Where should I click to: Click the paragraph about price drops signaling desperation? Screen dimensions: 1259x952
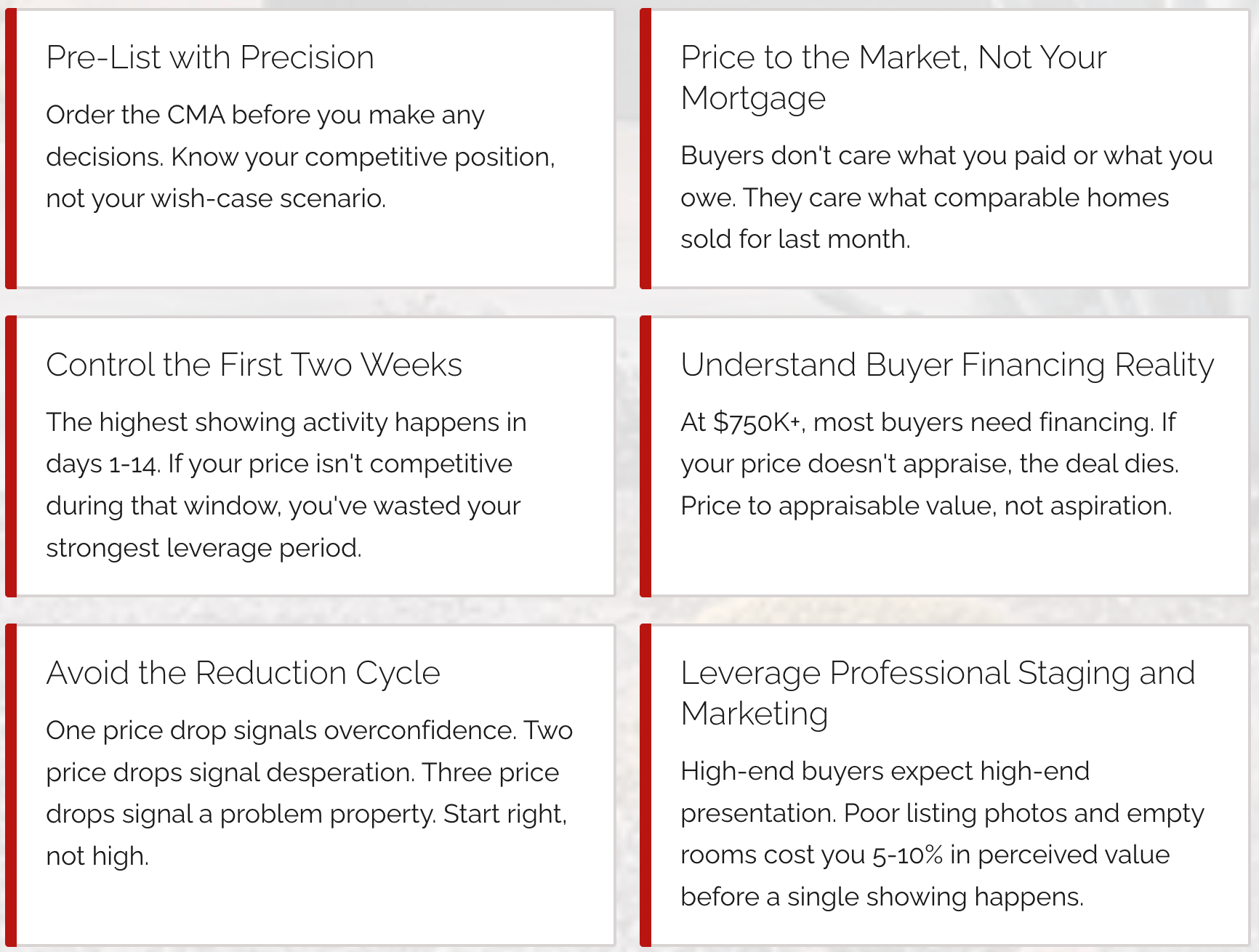tap(309, 792)
